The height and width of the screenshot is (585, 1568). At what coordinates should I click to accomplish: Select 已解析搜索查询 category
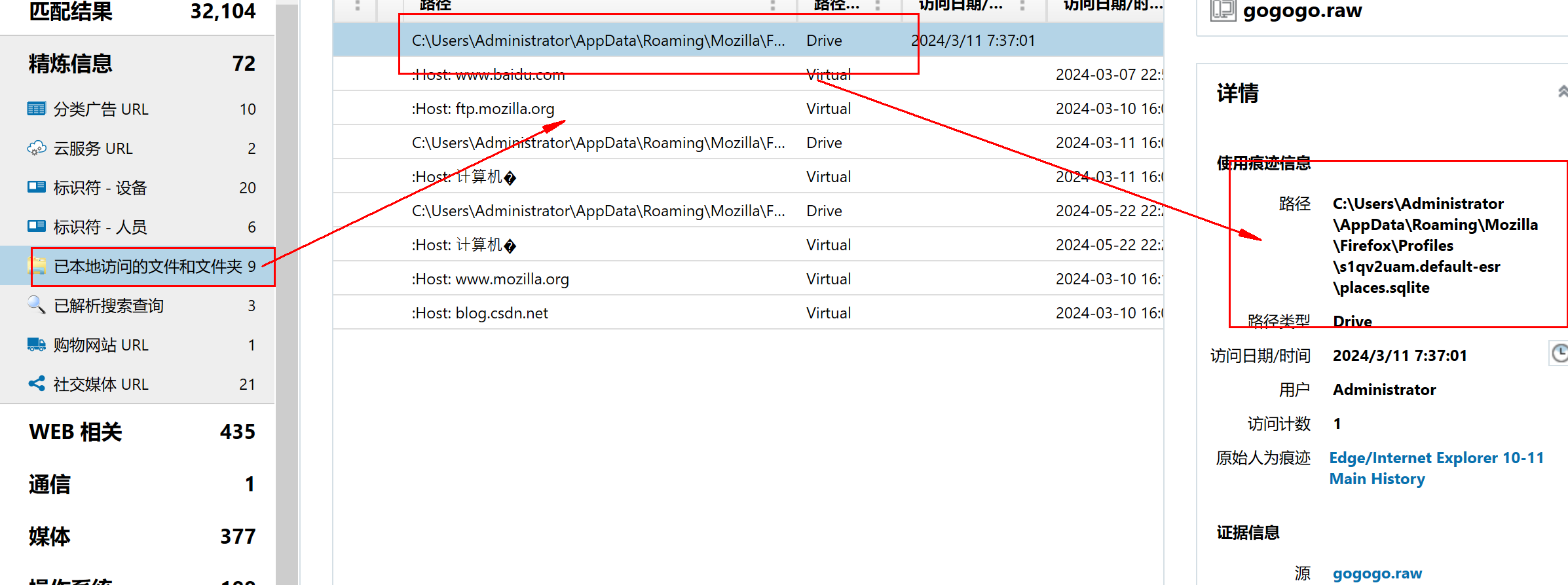[138, 305]
